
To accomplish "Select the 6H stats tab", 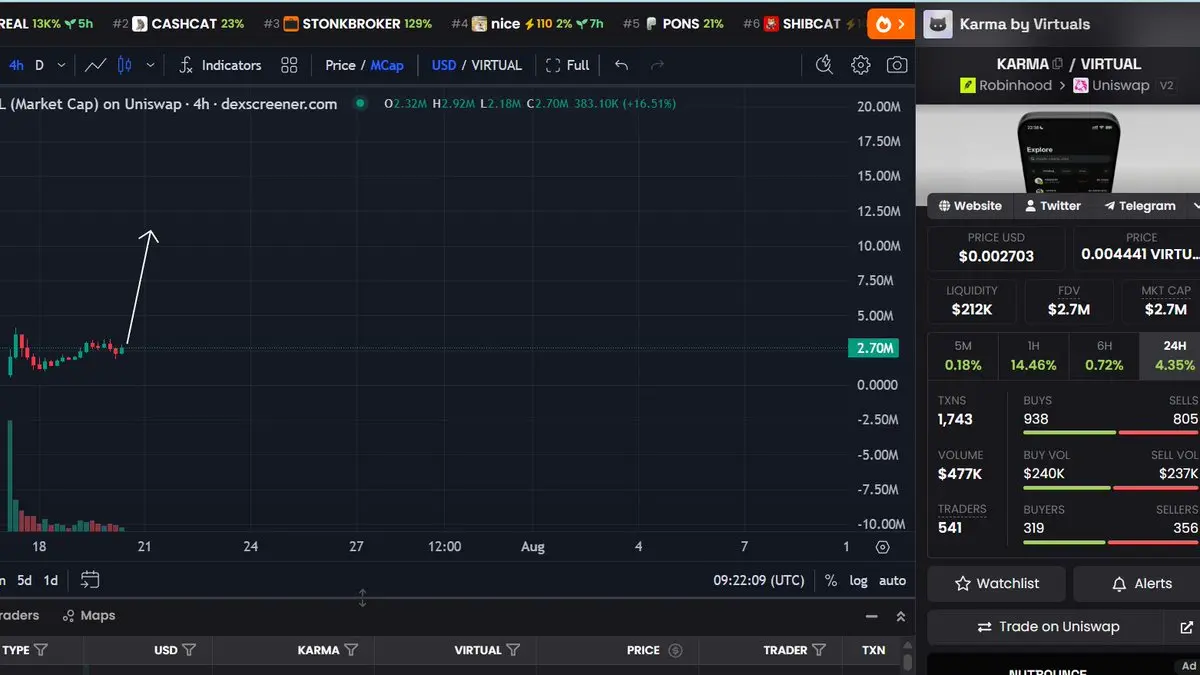I will tap(1104, 356).
